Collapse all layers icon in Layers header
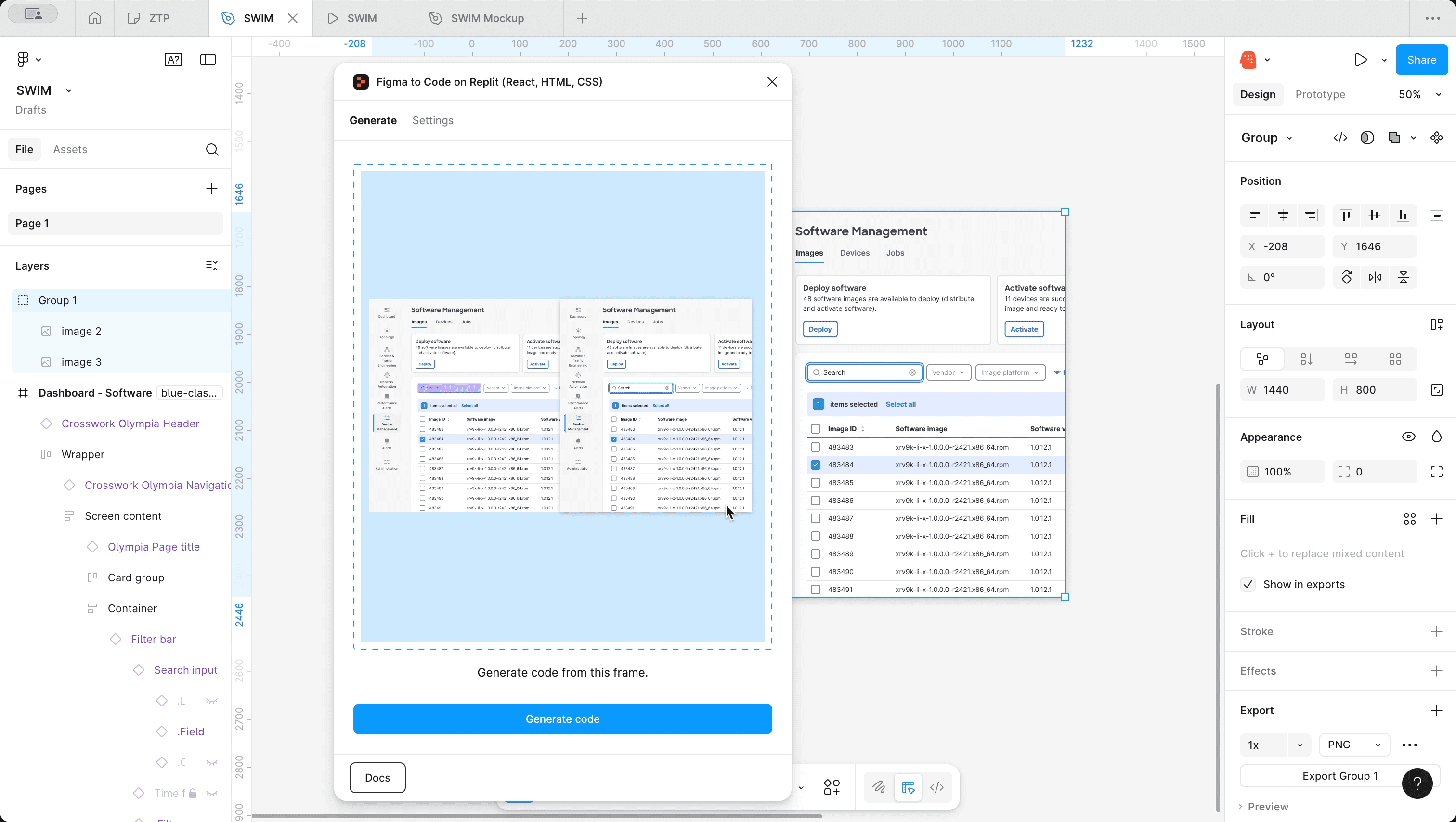The width and height of the screenshot is (1456, 822). click(211, 266)
